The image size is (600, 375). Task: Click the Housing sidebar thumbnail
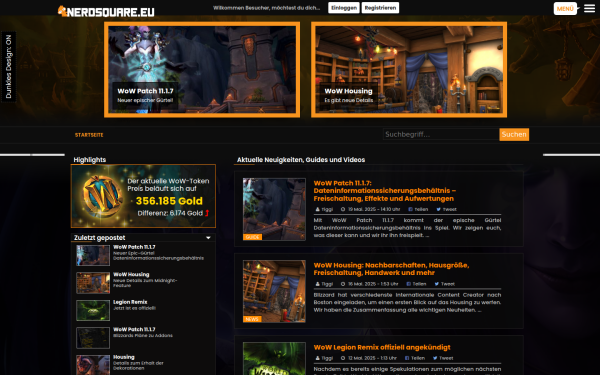pyautogui.click(x=93, y=365)
